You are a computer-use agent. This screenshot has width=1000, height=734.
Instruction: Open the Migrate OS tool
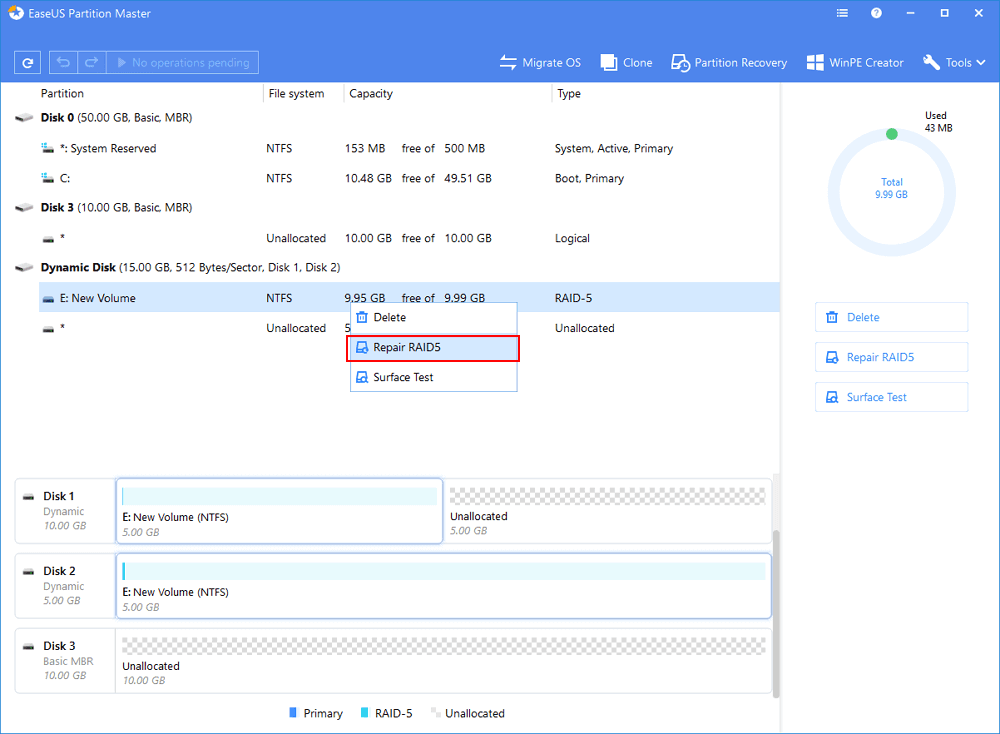tap(540, 62)
